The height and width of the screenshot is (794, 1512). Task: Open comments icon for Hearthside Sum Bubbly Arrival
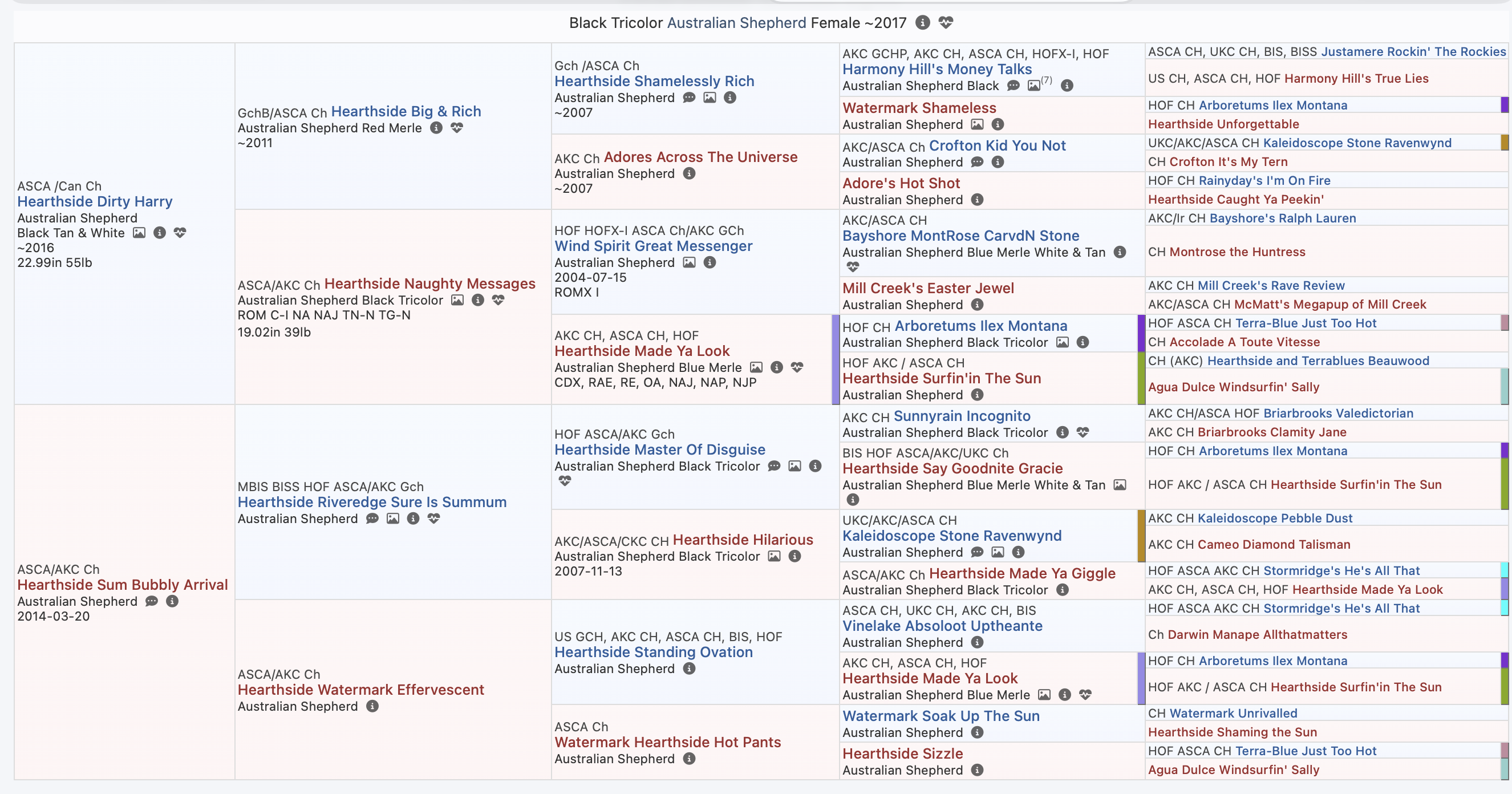152,601
